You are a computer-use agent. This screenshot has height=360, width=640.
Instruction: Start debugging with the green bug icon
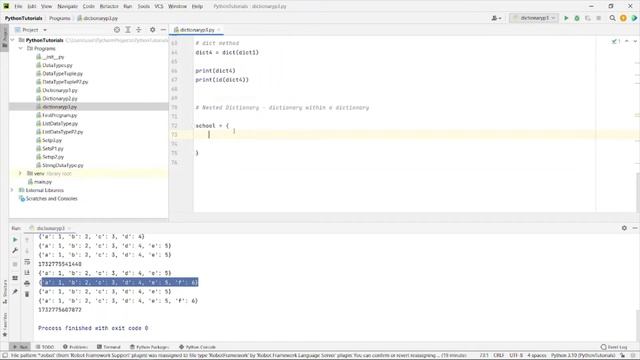(x=577, y=18)
